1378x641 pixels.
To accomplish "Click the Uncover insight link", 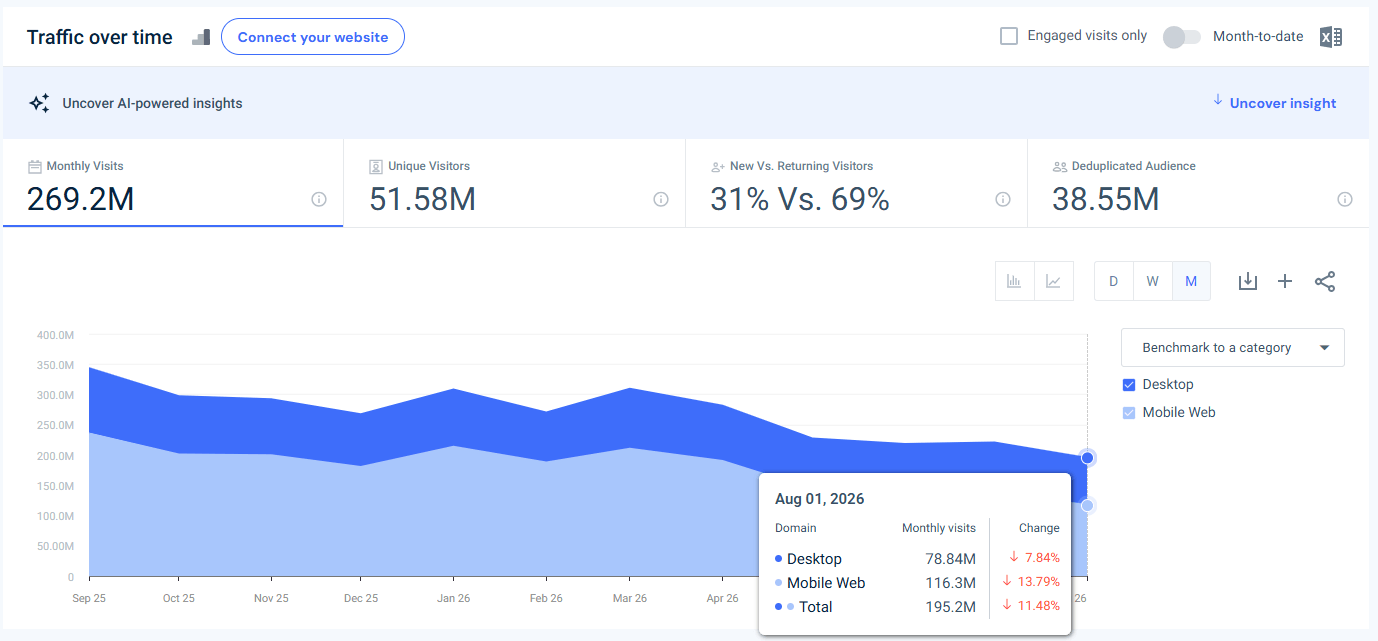I will coord(1283,103).
